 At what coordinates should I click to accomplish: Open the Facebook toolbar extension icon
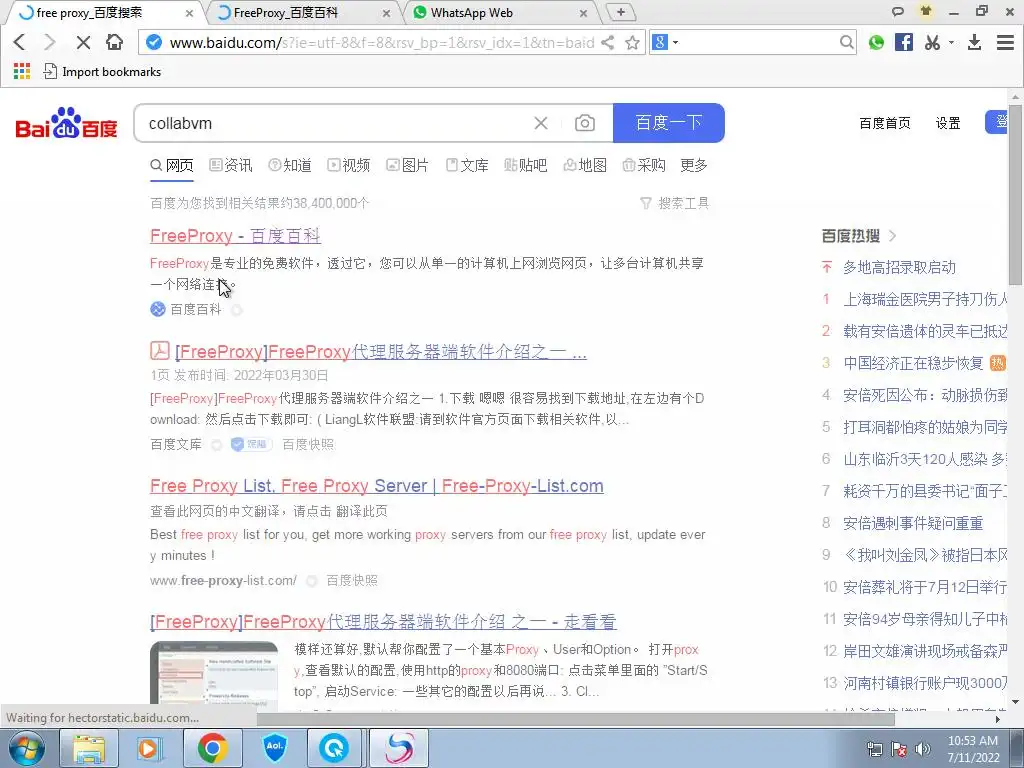coord(904,42)
